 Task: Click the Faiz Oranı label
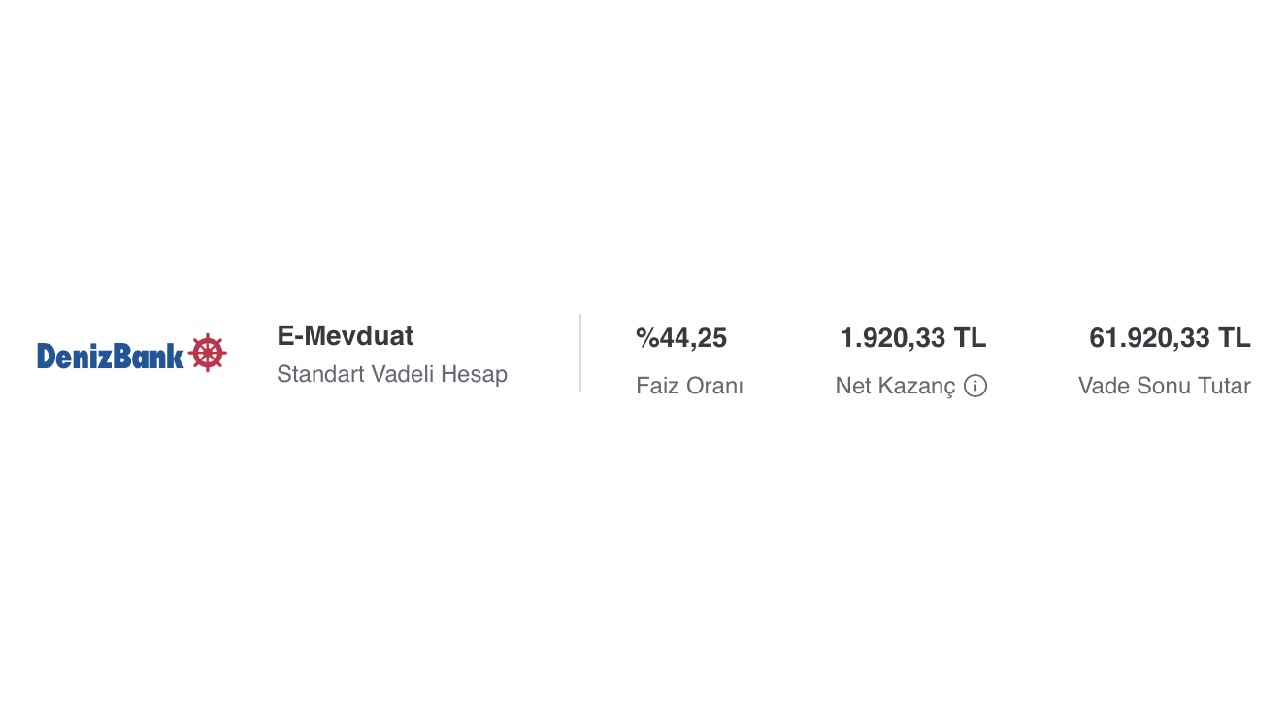689,385
